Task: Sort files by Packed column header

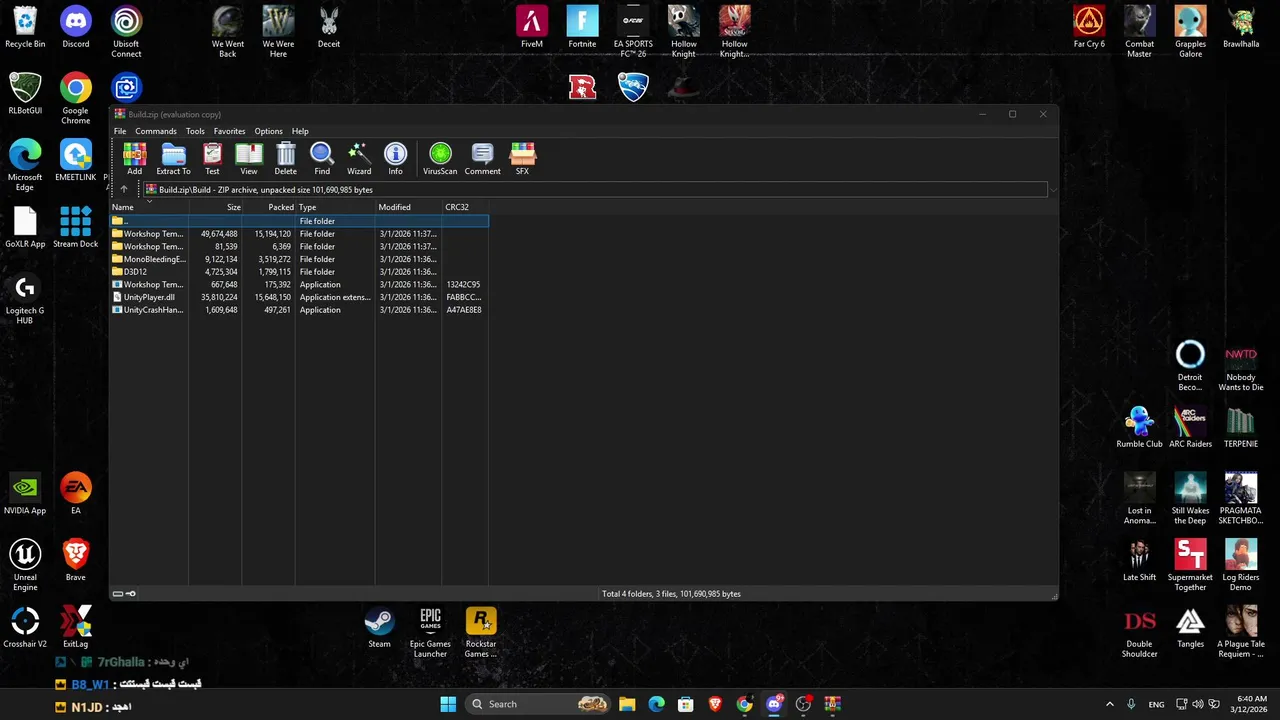Action: click(x=269, y=207)
